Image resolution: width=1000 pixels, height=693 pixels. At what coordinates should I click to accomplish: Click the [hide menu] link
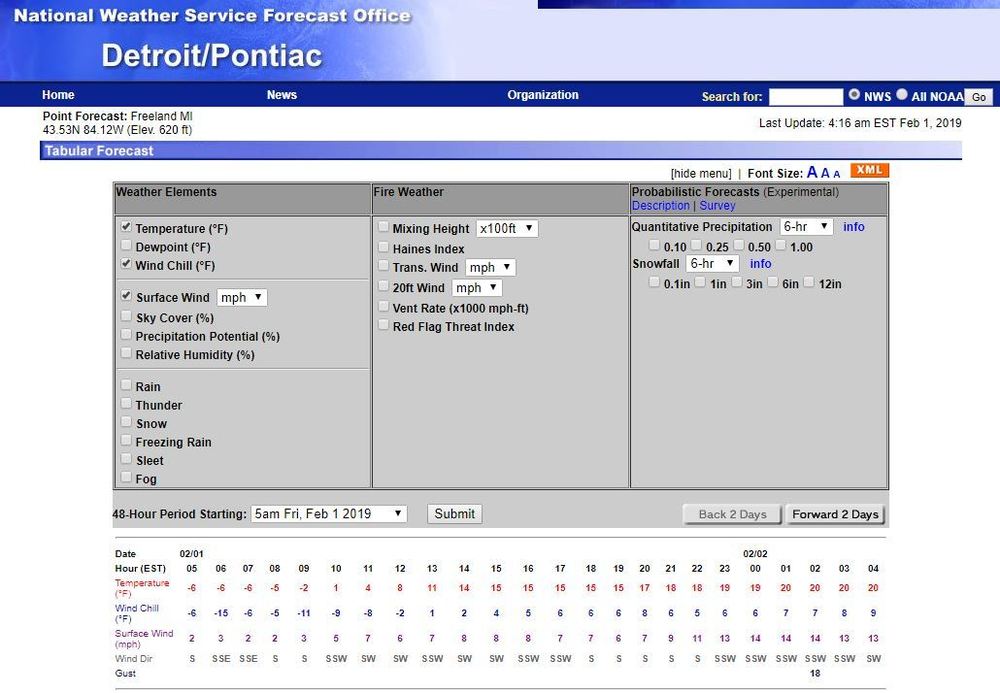tap(701, 173)
